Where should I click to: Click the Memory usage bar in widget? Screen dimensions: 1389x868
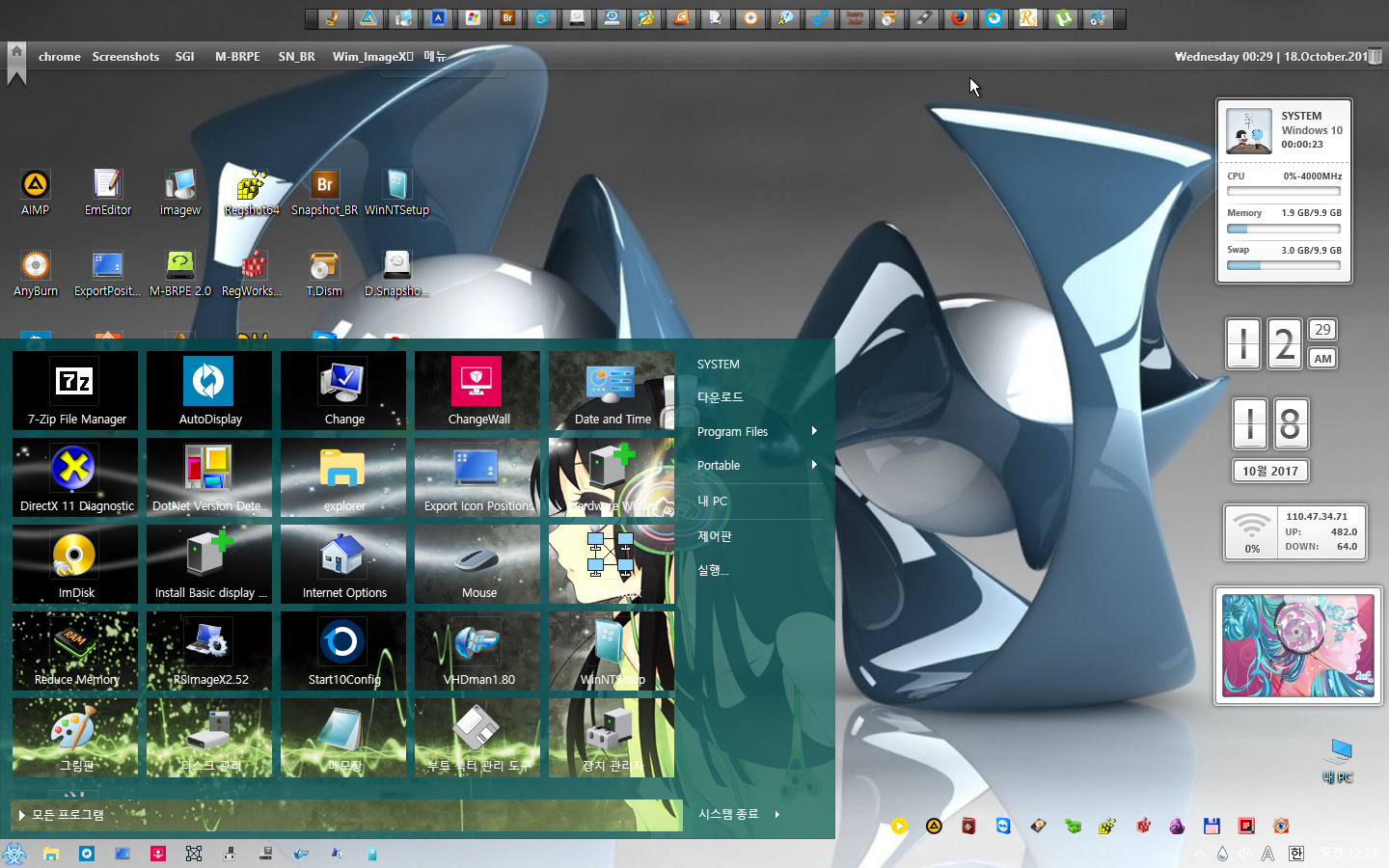pyautogui.click(x=1284, y=229)
